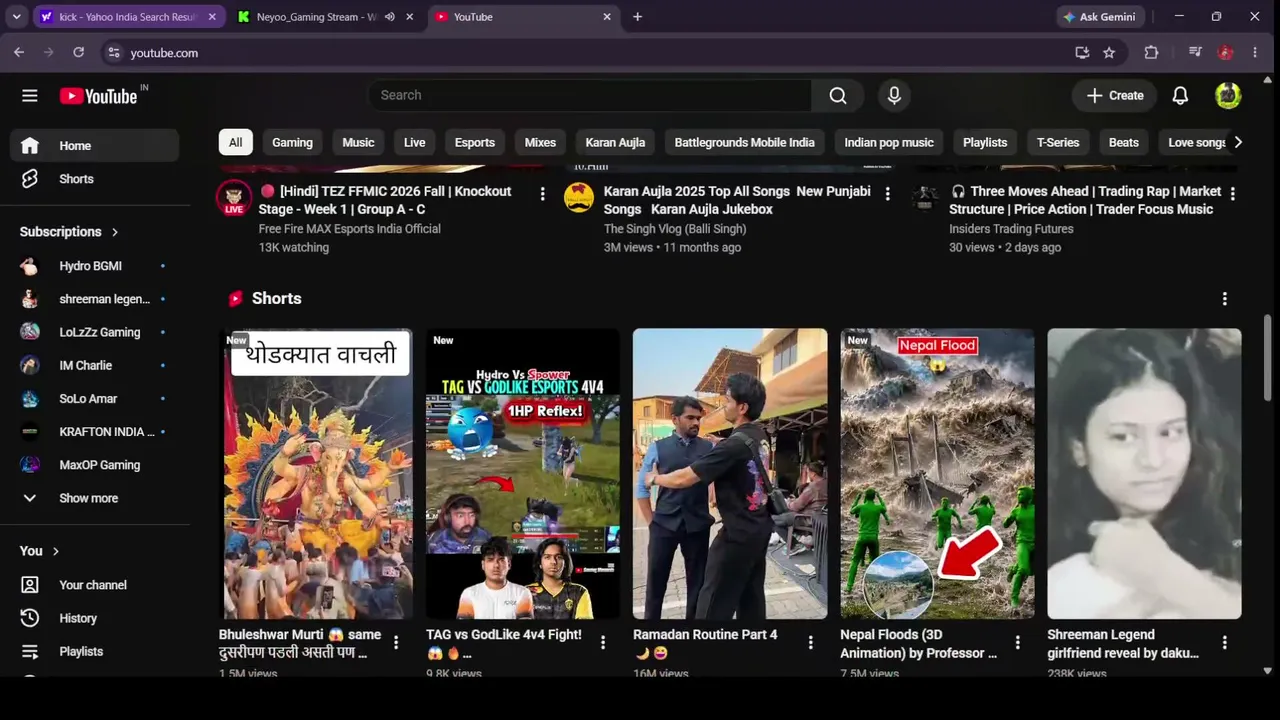
Task: Select the Gaming filter chip
Action: tap(292, 142)
